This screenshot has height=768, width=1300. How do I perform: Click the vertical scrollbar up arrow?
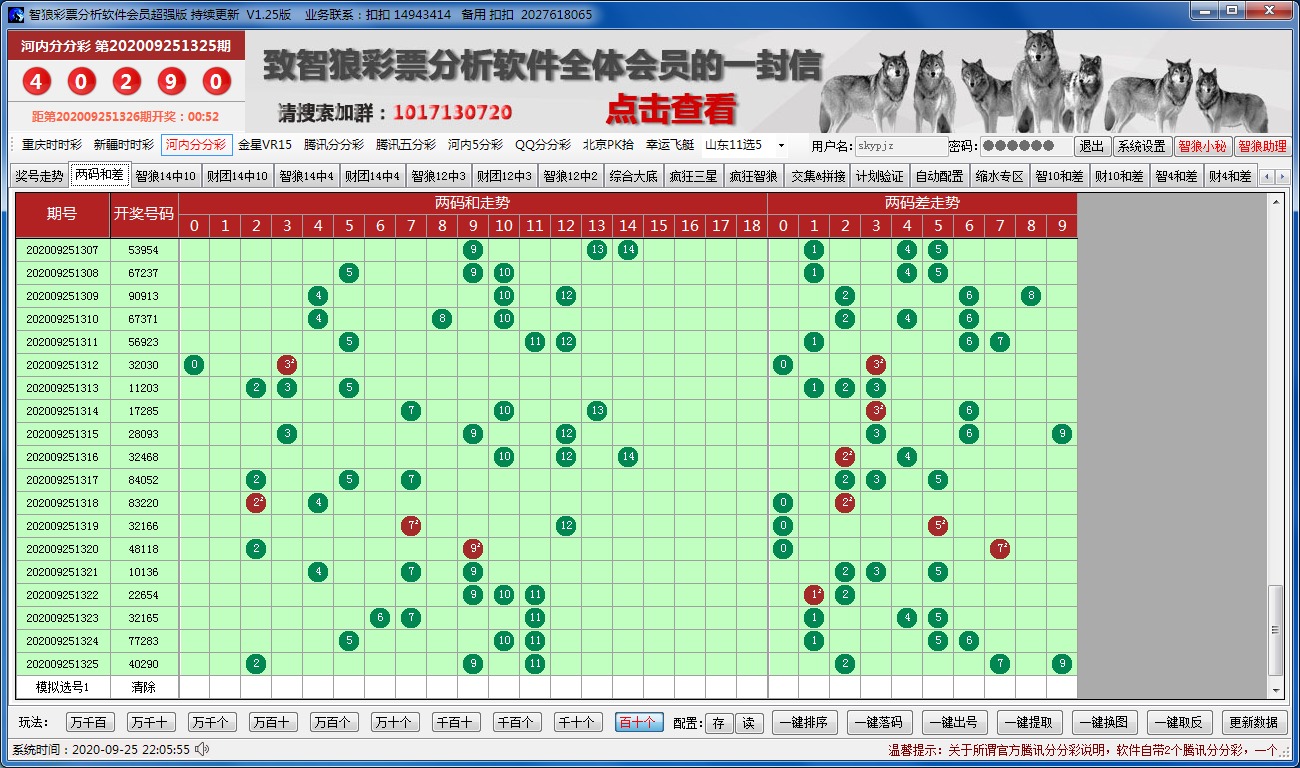click(1275, 201)
